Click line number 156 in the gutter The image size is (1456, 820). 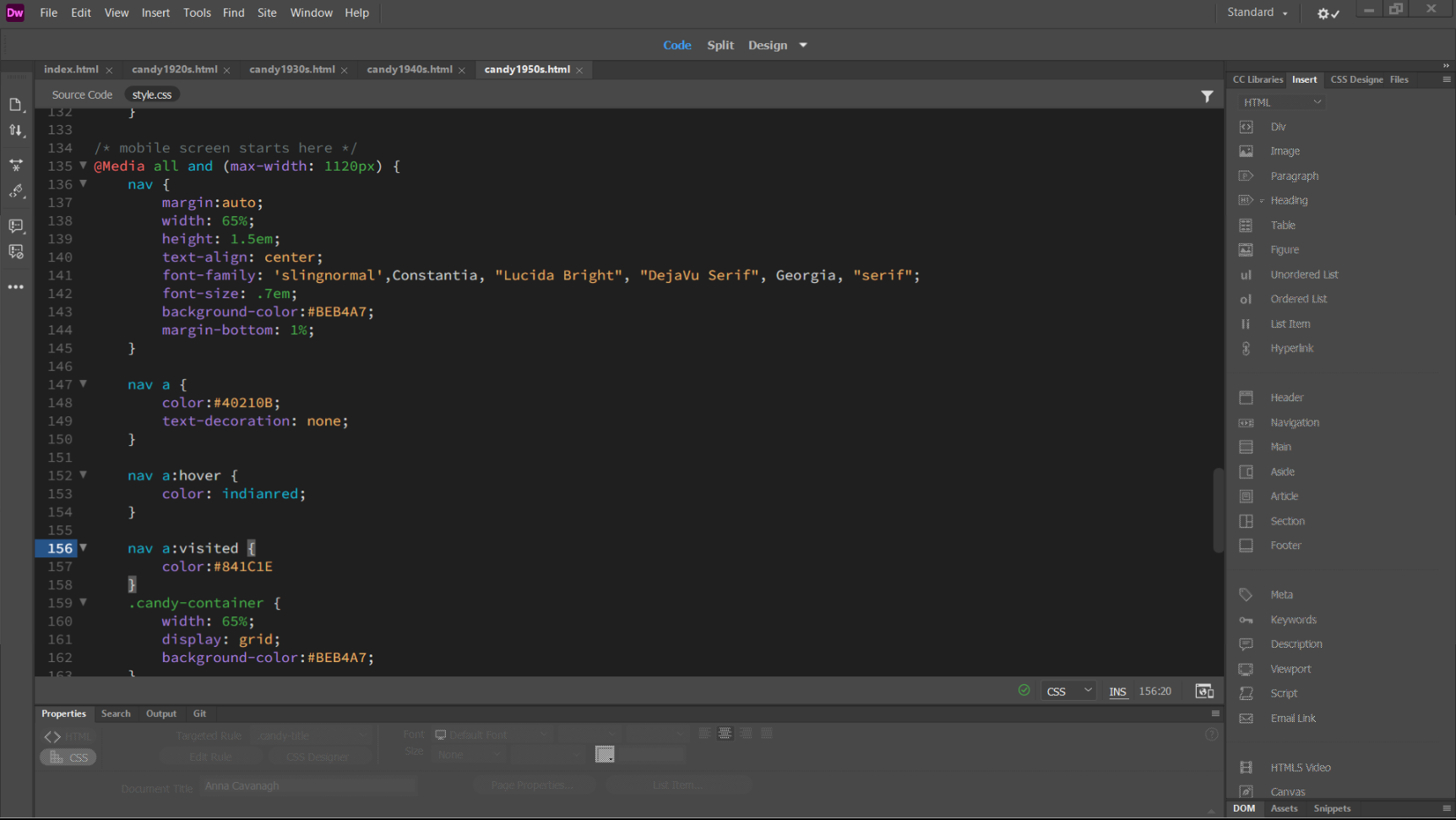tap(59, 548)
